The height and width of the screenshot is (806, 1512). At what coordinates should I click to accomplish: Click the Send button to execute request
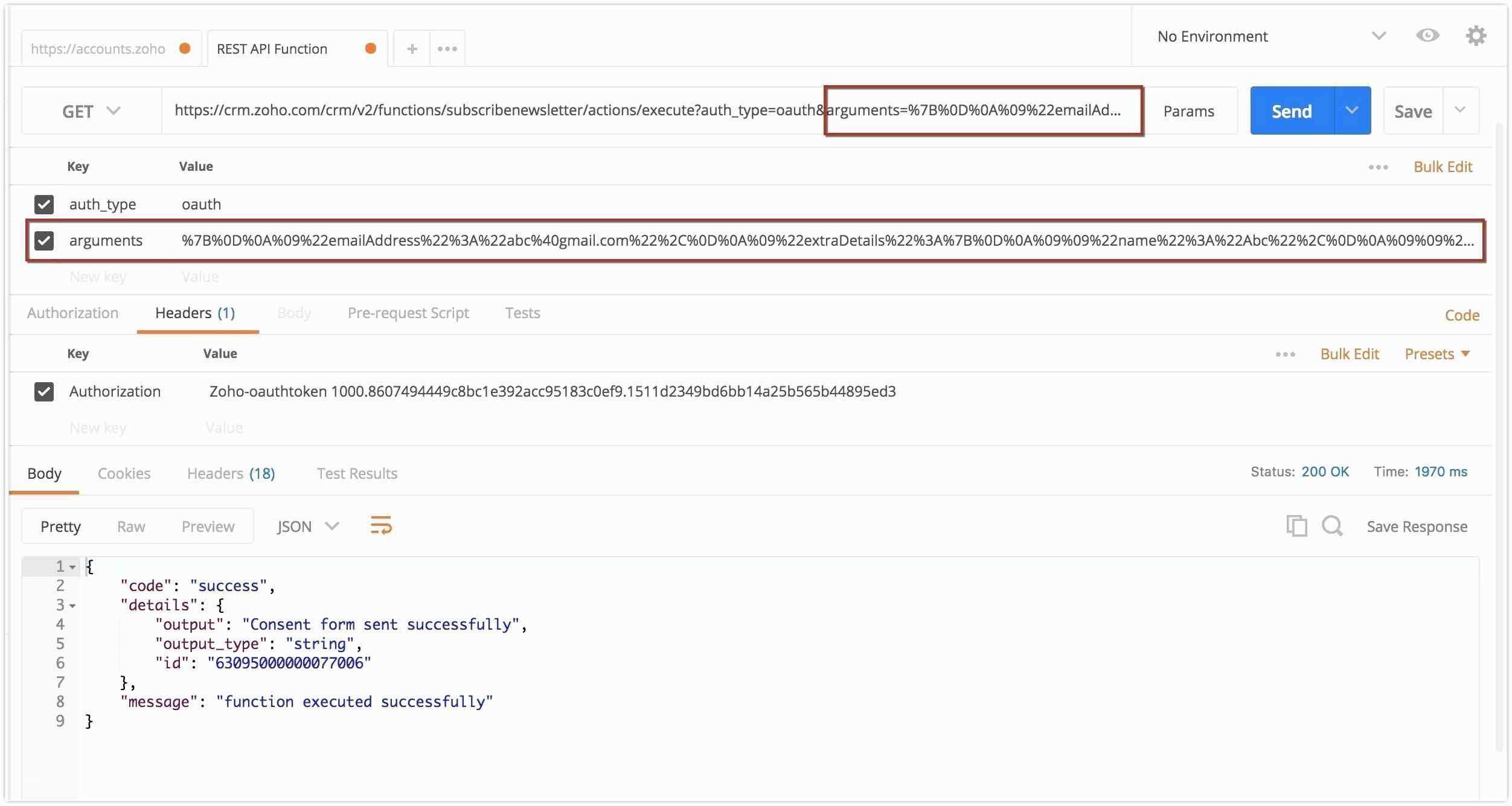[1291, 110]
